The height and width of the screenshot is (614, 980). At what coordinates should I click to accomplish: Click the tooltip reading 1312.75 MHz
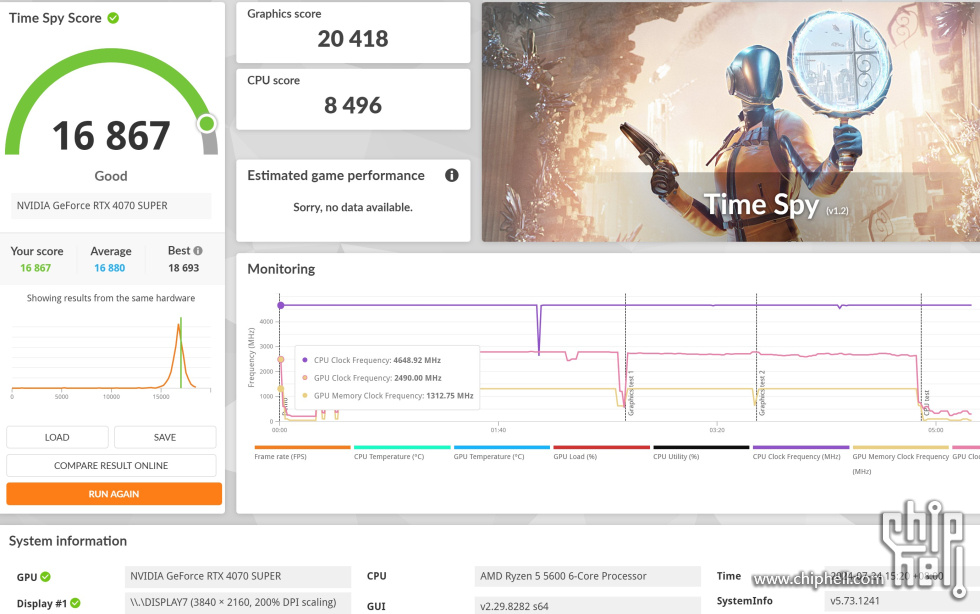[449, 396]
